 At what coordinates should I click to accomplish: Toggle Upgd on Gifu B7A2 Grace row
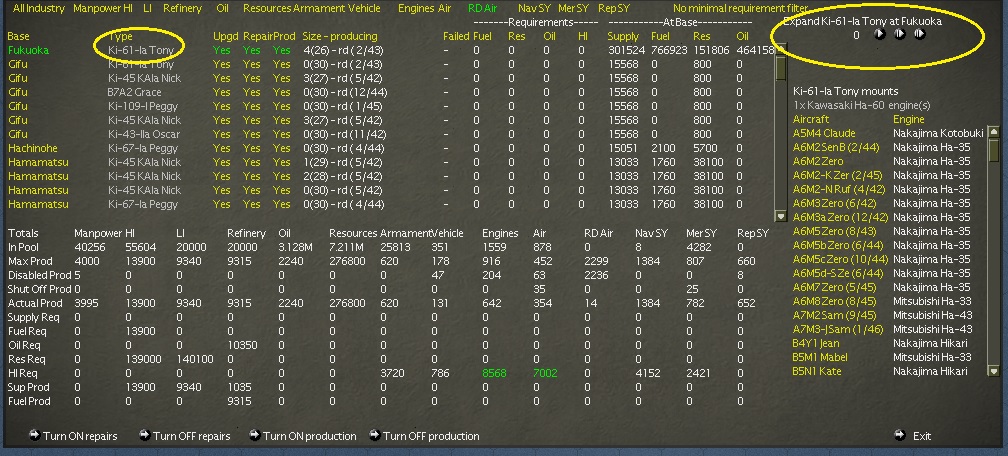pyautogui.click(x=221, y=92)
